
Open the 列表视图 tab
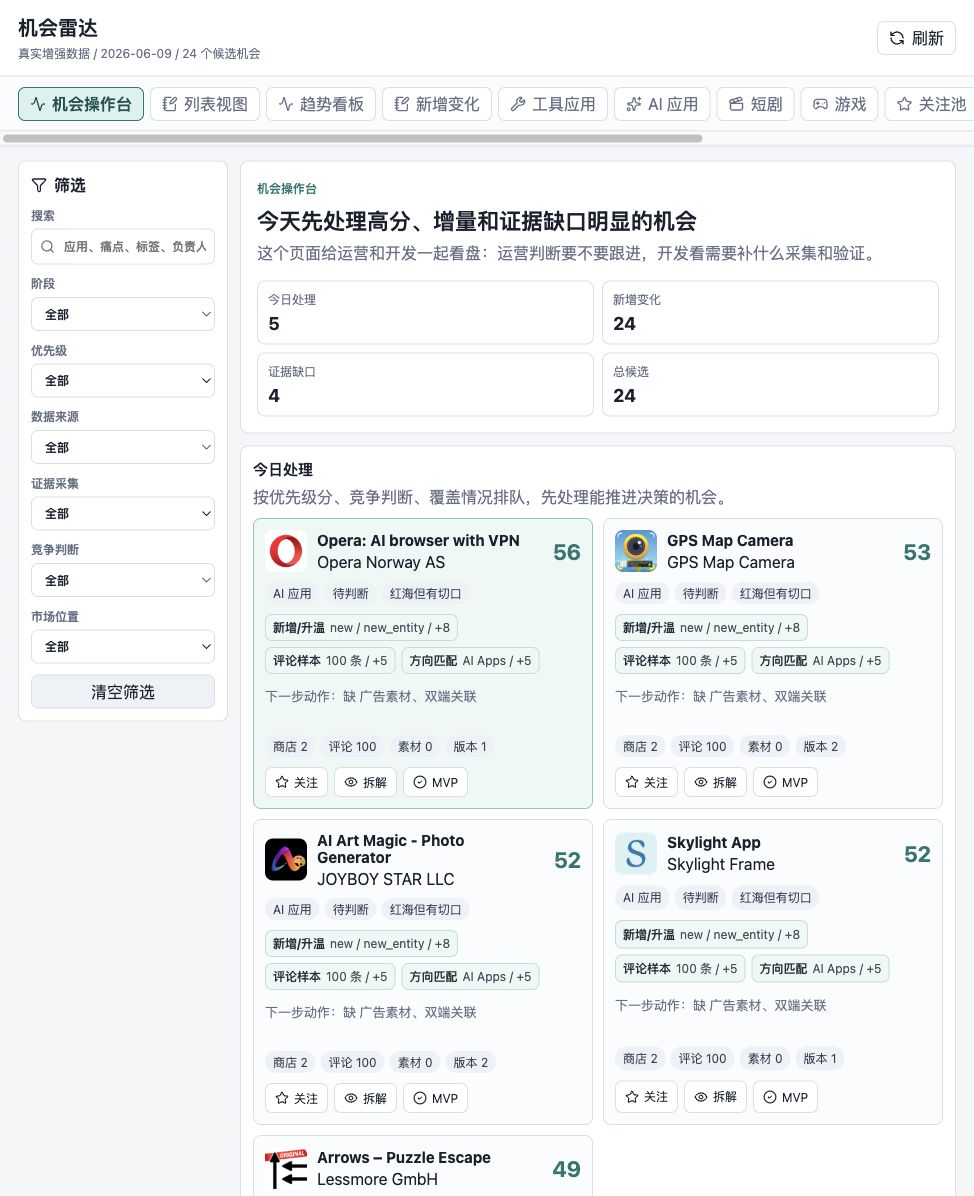204,104
